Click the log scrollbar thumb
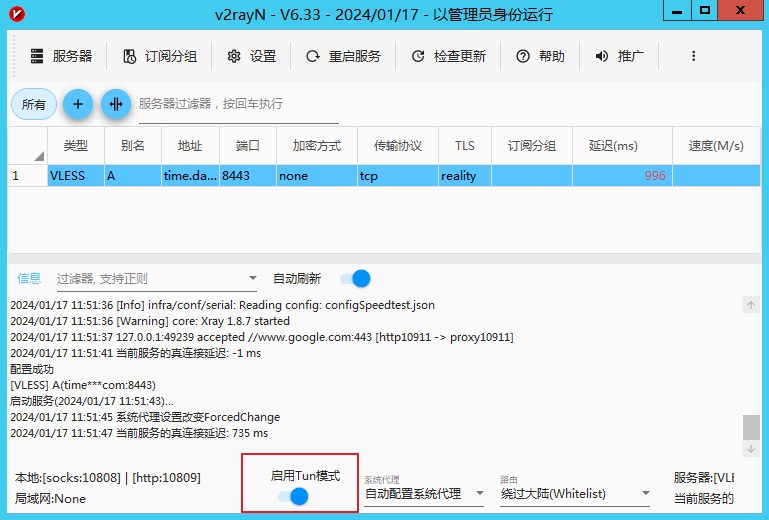The width and height of the screenshot is (769, 520). coord(751,427)
